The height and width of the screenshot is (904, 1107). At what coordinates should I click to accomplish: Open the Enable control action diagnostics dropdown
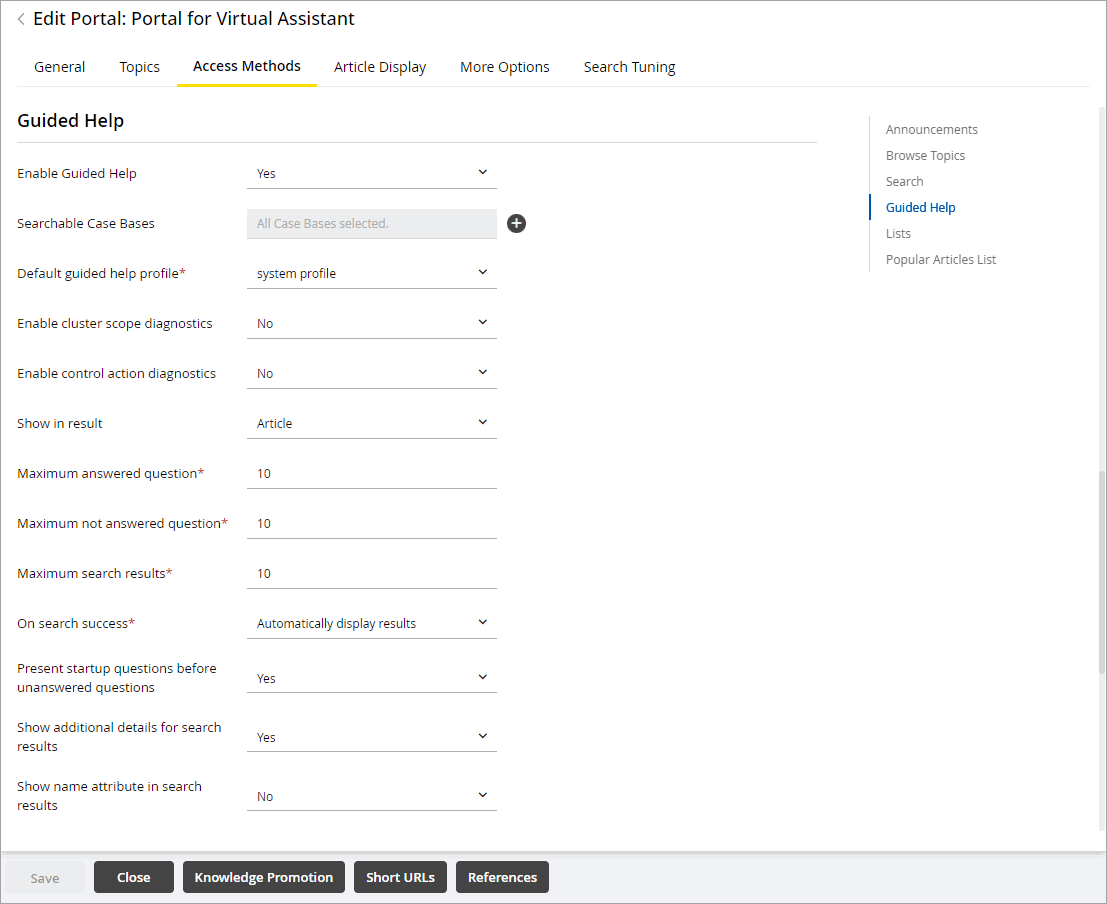pos(371,372)
